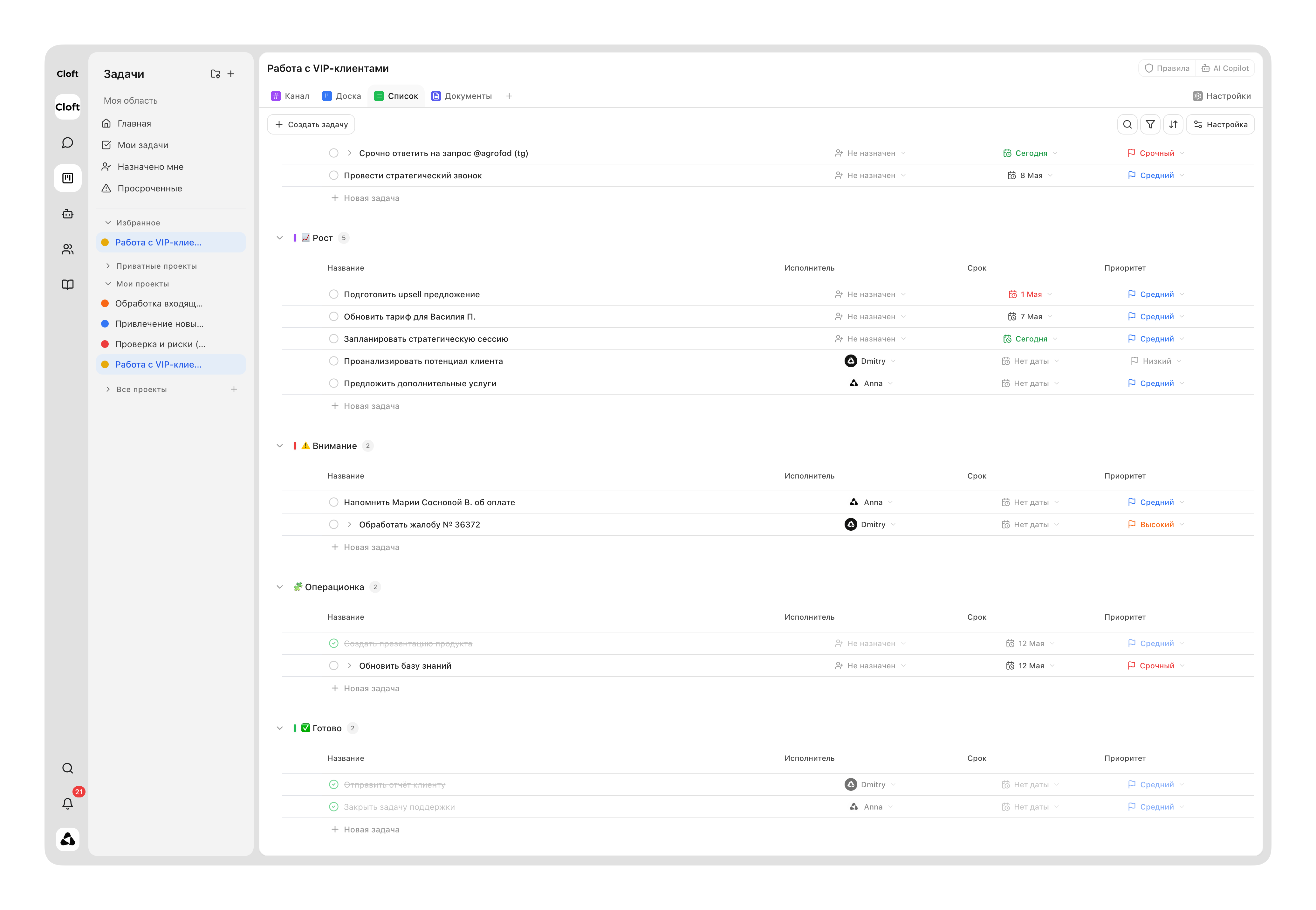Collapse the Операционка section

point(279,587)
